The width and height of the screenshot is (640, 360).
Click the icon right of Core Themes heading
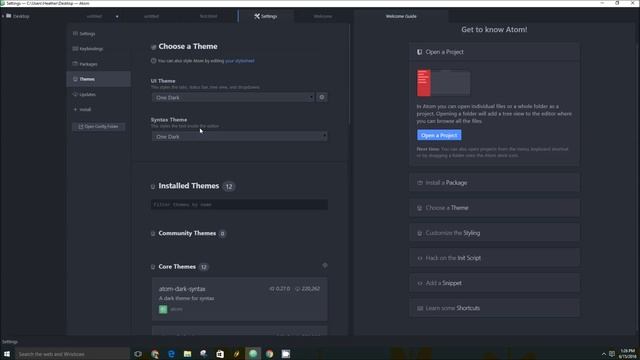click(325, 265)
